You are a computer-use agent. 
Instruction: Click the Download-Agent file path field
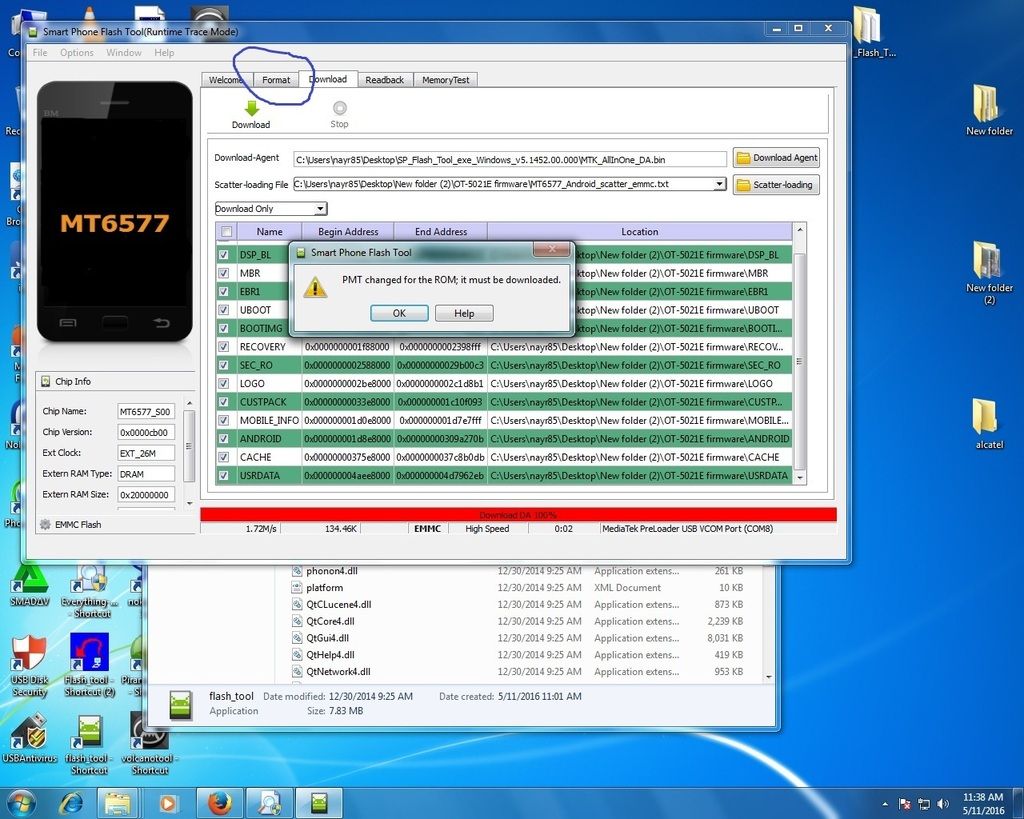tap(510, 159)
